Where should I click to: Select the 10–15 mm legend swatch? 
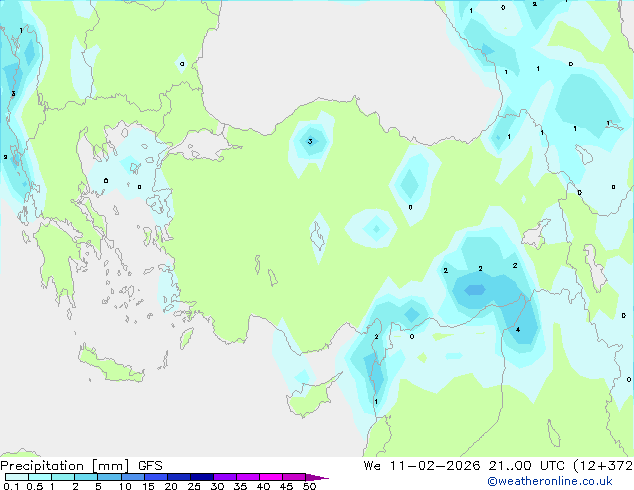(x=132, y=477)
